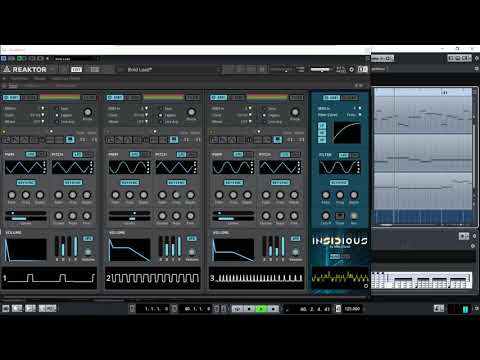Click the REVERSE button in the filter section

click(339, 183)
